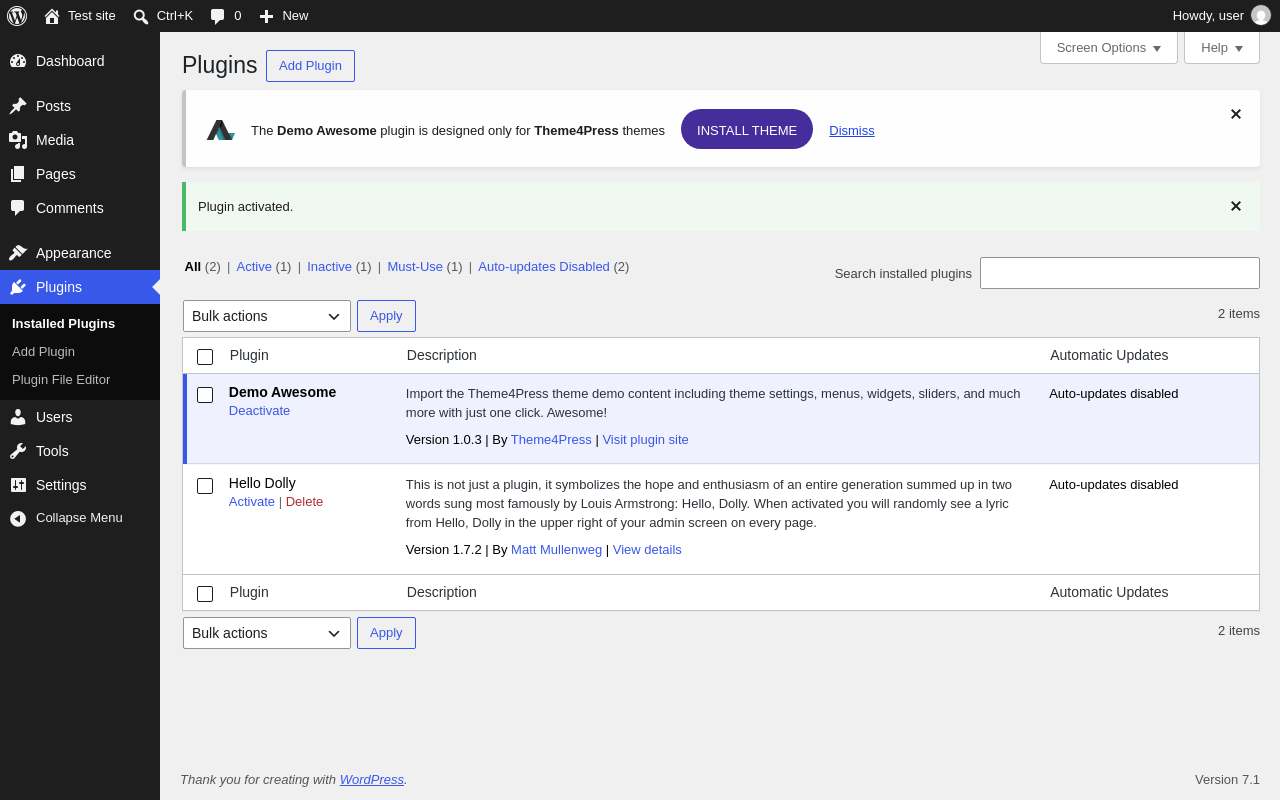Open the Ctrl+K search icon

click(141, 16)
